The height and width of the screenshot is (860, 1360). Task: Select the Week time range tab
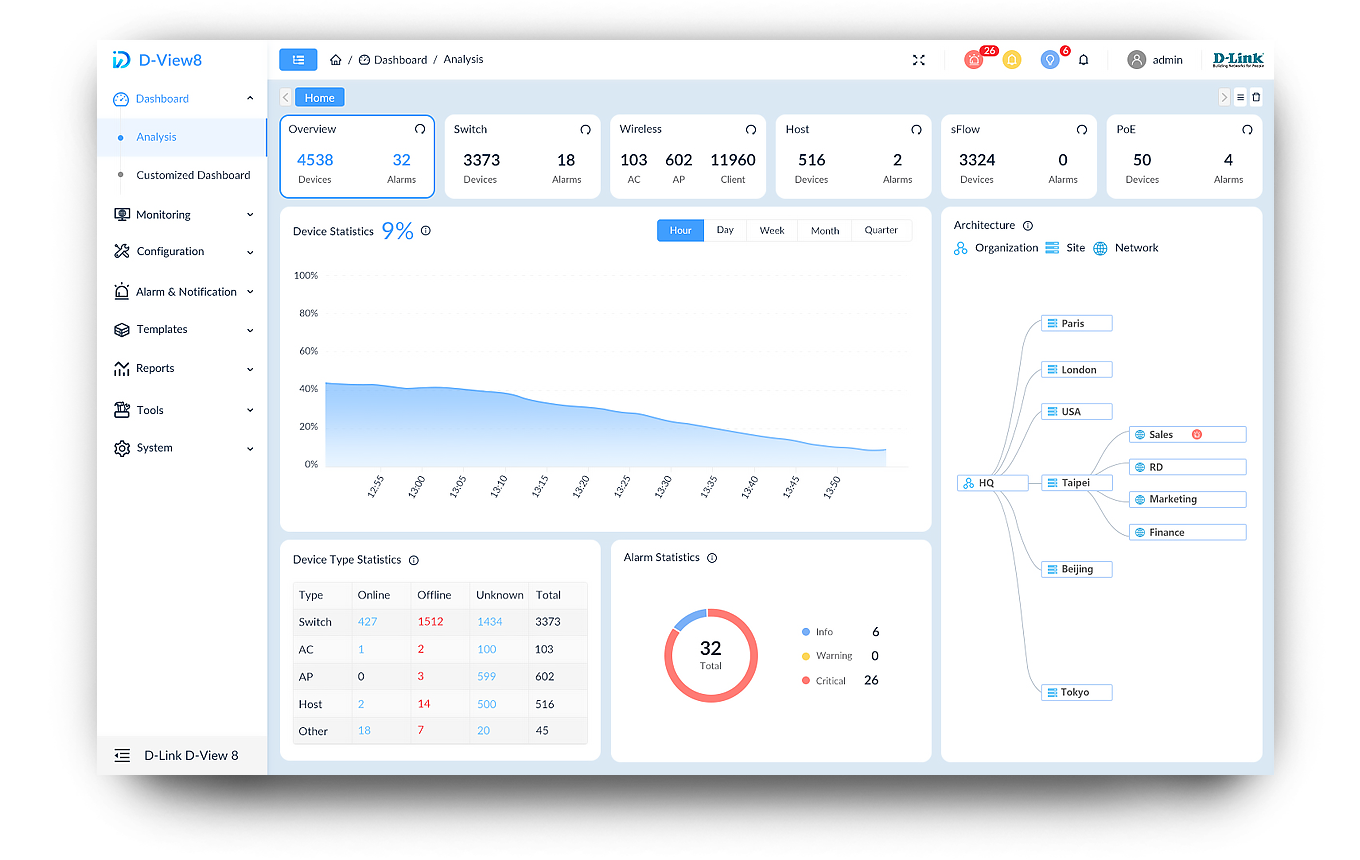[x=771, y=231]
